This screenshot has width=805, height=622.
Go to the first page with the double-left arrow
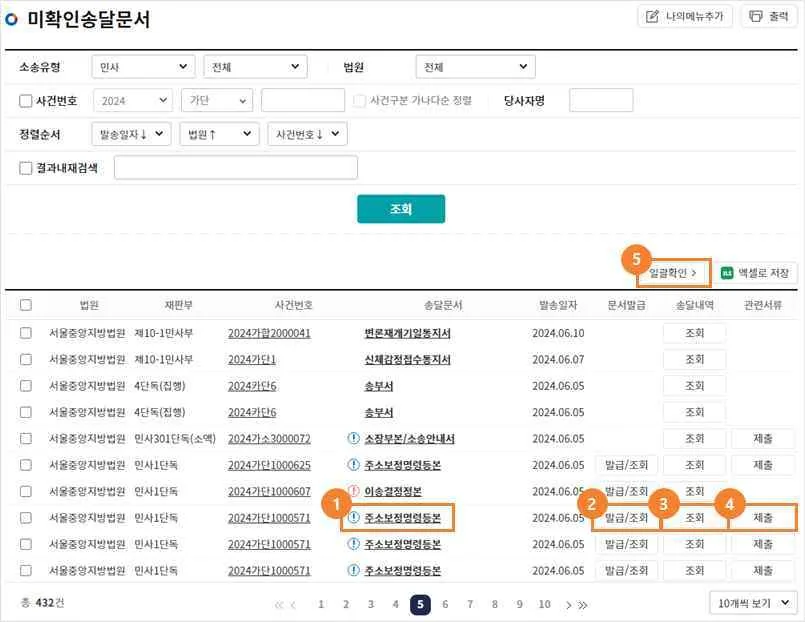point(279,605)
